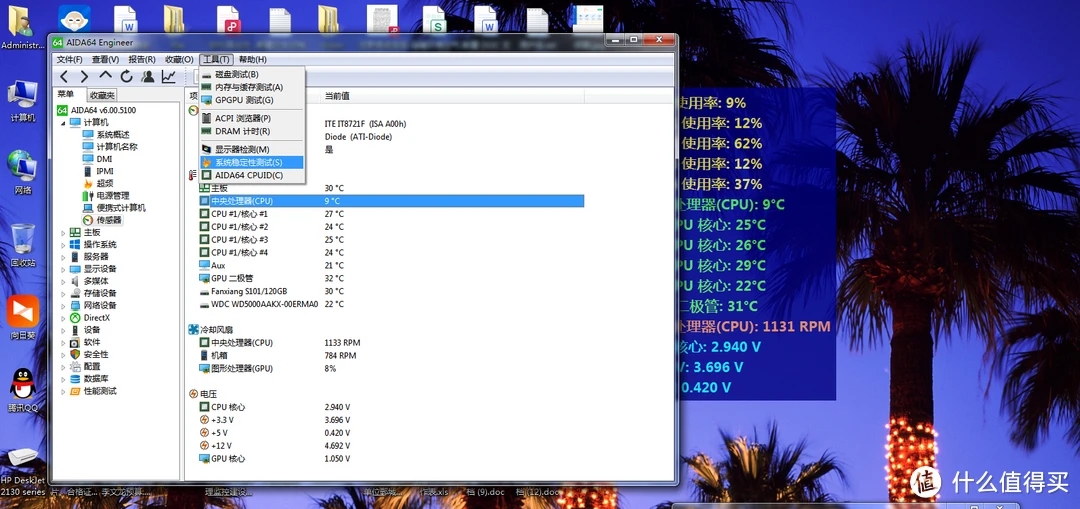The image size is (1080, 509).
Task: Open the 收藏(O) menu
Action: tap(179, 60)
